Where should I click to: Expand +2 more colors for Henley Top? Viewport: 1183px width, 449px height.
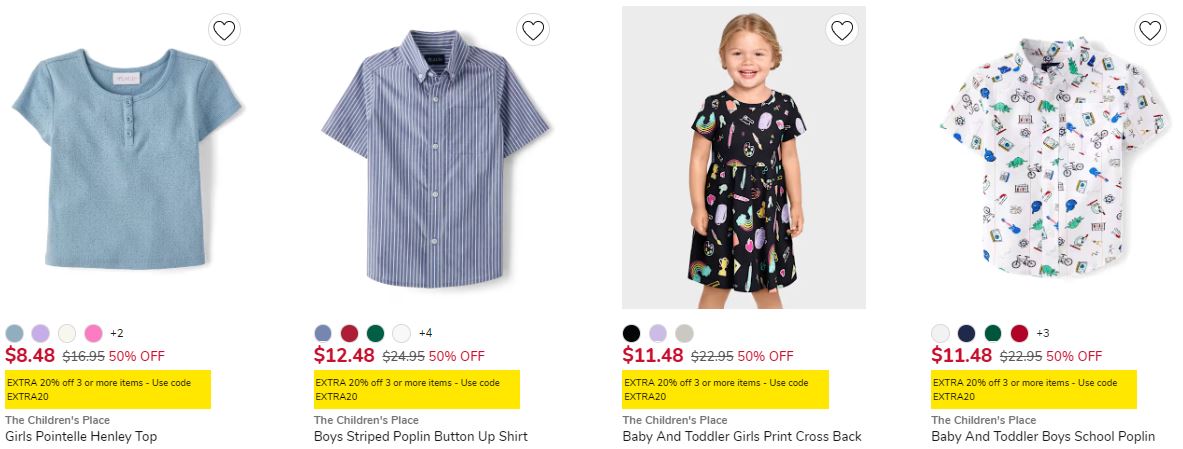tap(117, 333)
